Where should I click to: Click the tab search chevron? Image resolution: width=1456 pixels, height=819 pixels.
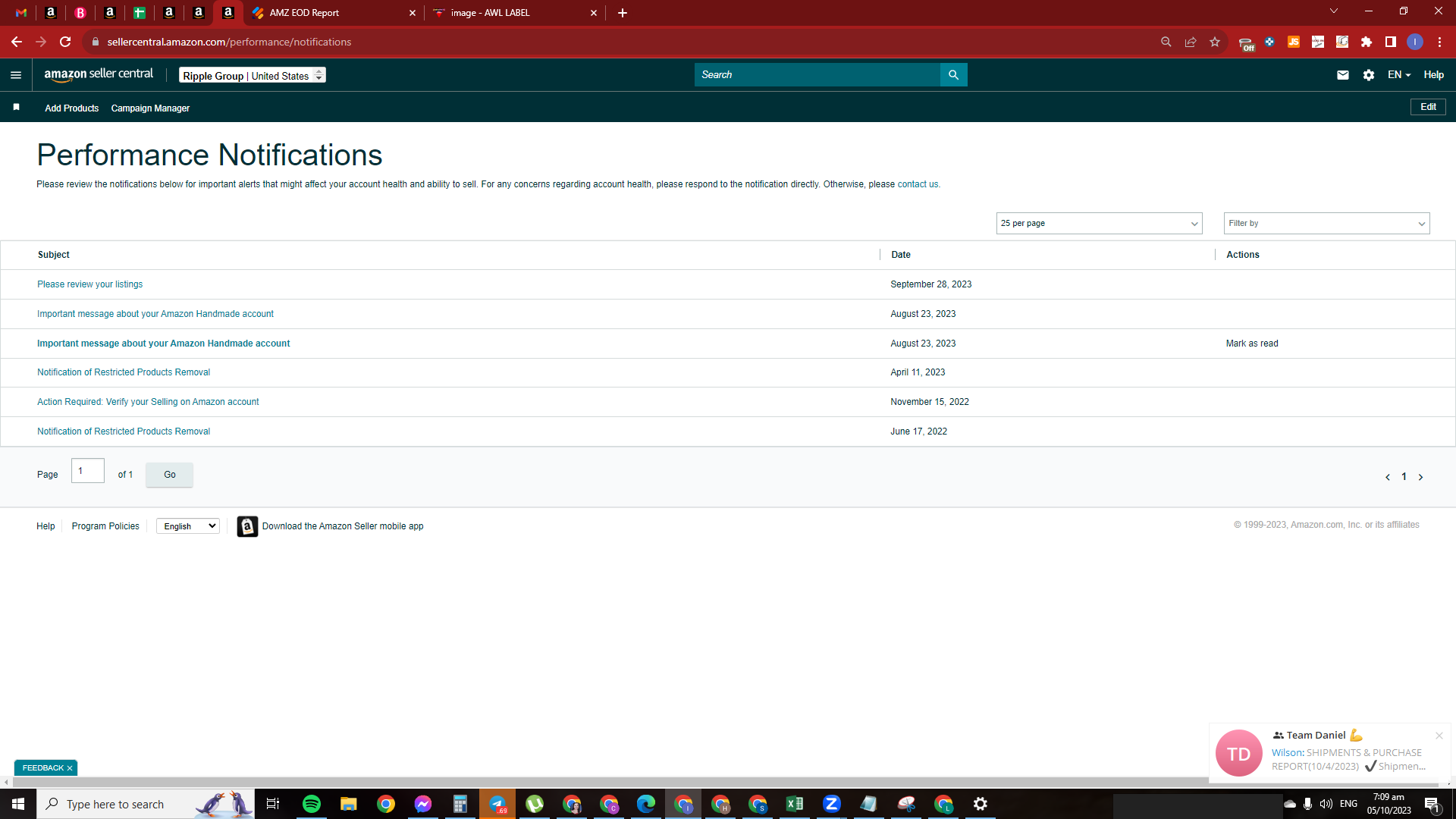point(1334,11)
